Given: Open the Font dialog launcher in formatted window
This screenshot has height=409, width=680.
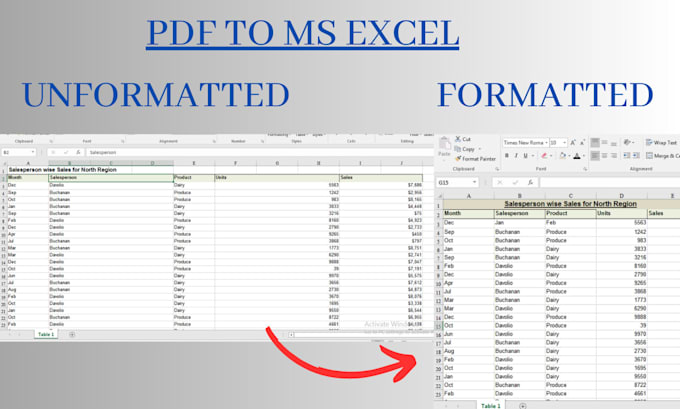Looking at the screenshot, I should (x=585, y=169).
